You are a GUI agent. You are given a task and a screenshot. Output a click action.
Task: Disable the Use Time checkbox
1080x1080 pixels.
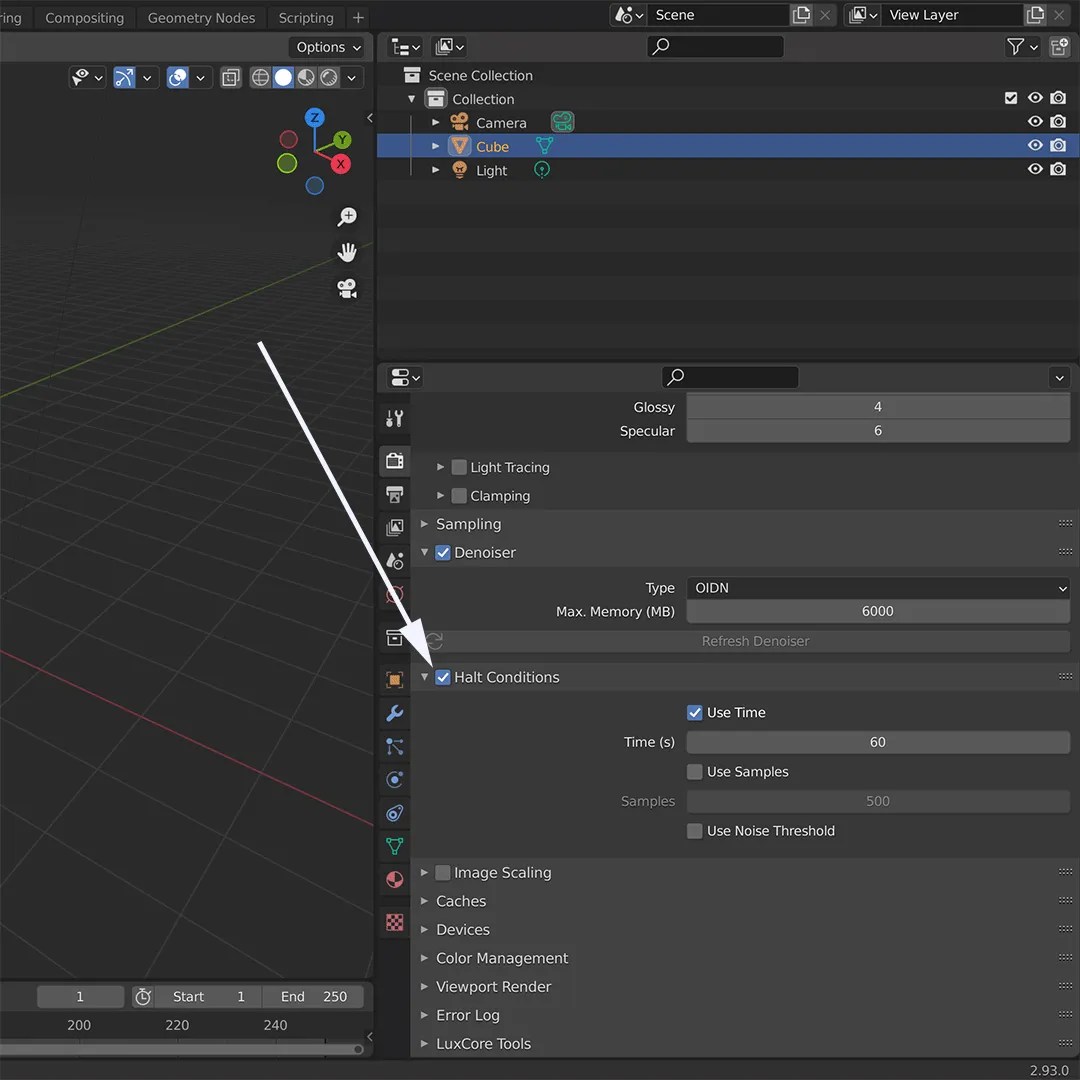694,712
